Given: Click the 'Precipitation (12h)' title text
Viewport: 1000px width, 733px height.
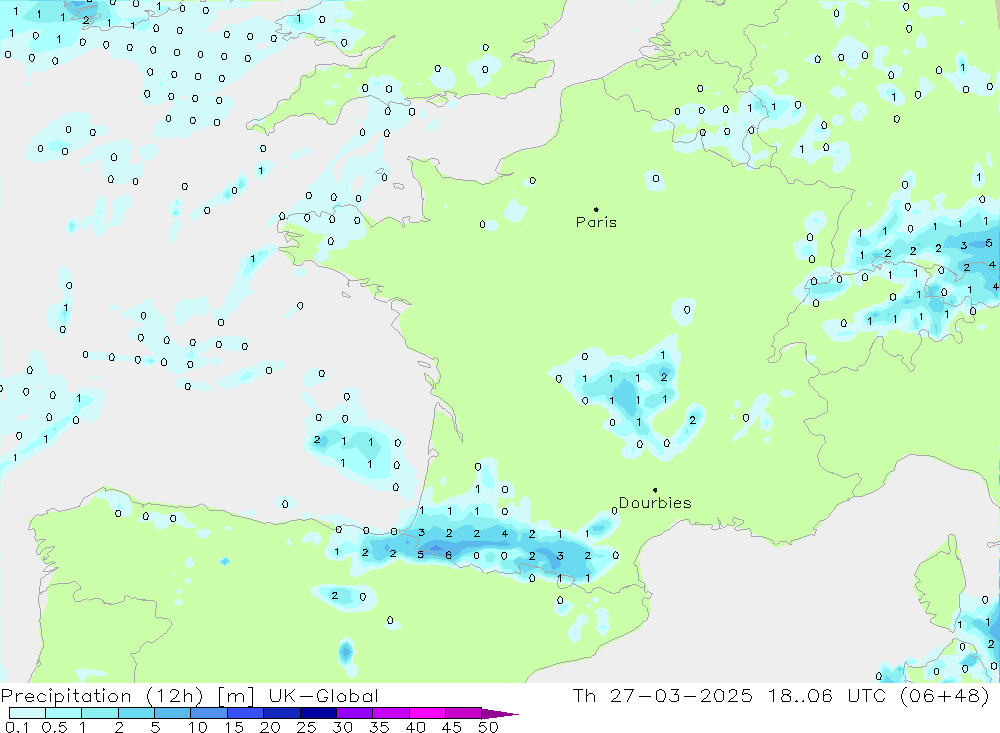Looking at the screenshot, I should [x=102, y=695].
